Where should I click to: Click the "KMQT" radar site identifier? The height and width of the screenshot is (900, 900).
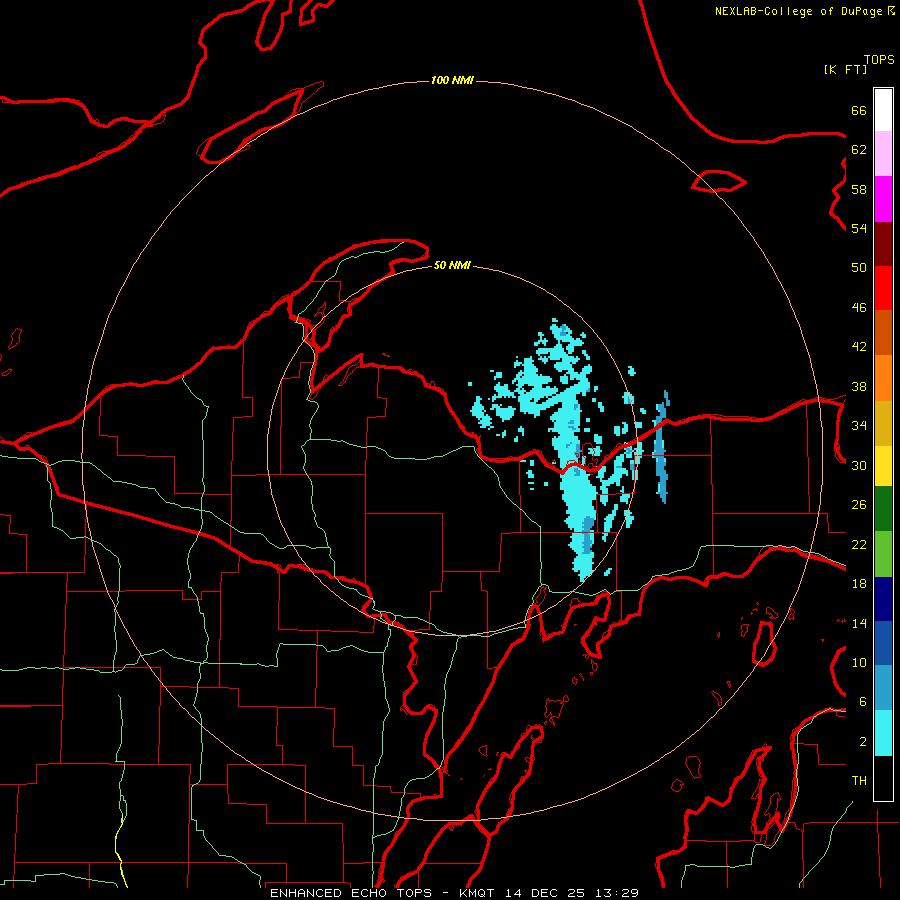479,893
